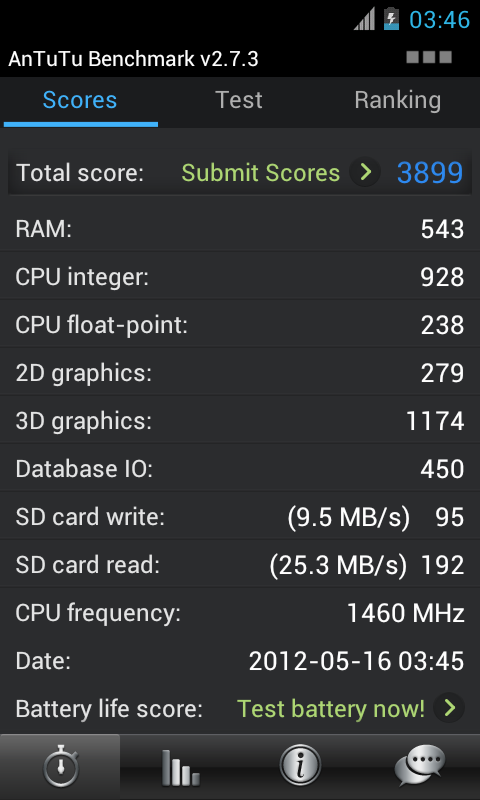Image resolution: width=480 pixels, height=800 pixels.
Task: Tap the Test battery now! link
Action: click(331, 709)
